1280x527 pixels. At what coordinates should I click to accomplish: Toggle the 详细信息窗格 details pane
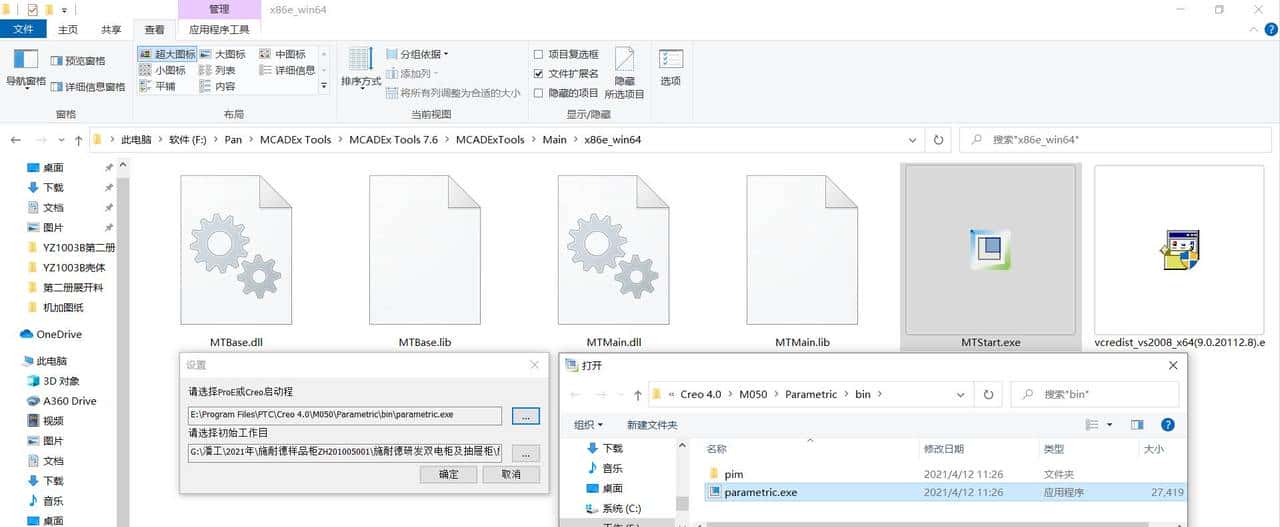tap(88, 87)
